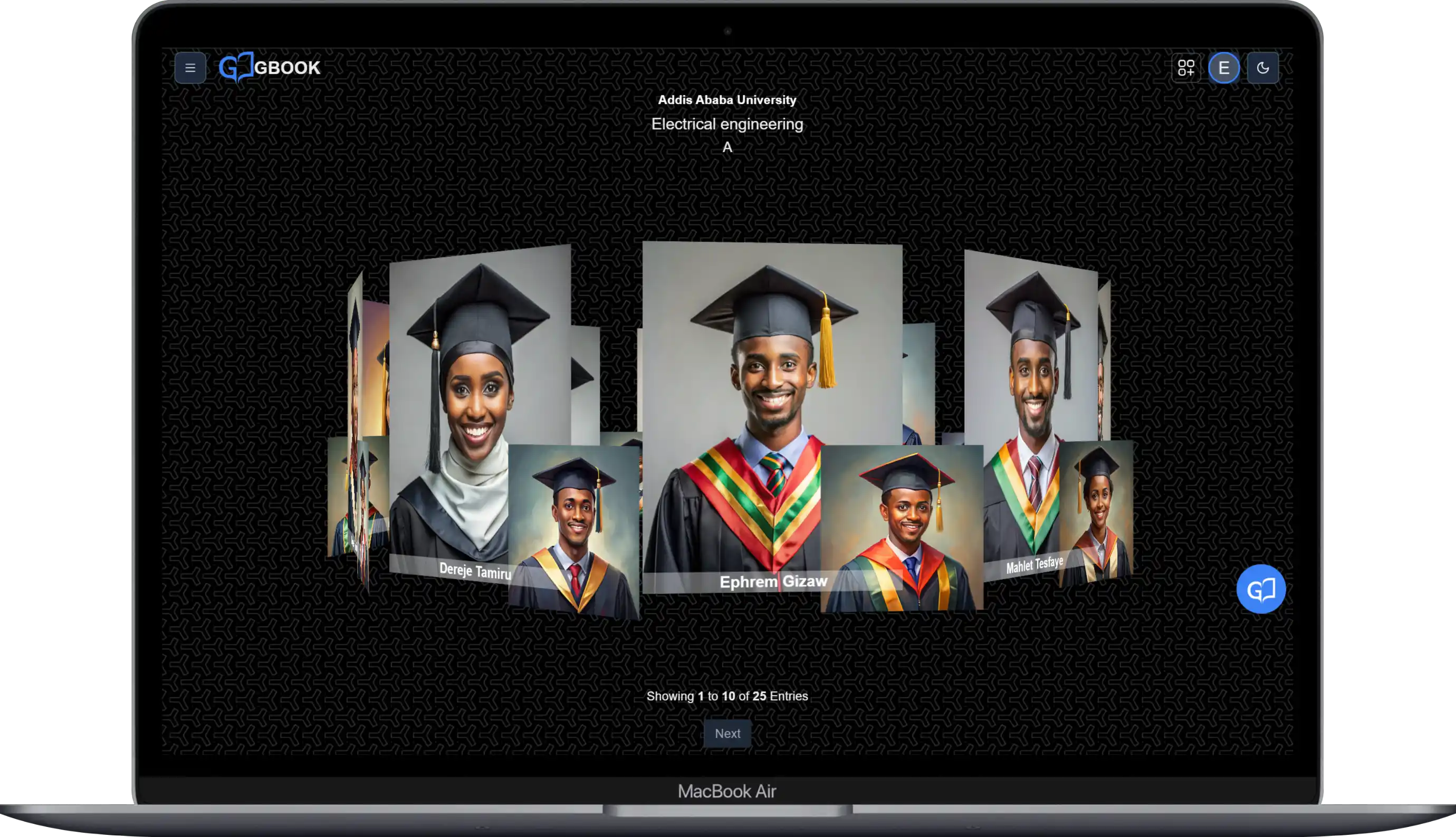This screenshot has height=837, width=1456.
Task: Click the GBOOK brand text
Action: [287, 68]
